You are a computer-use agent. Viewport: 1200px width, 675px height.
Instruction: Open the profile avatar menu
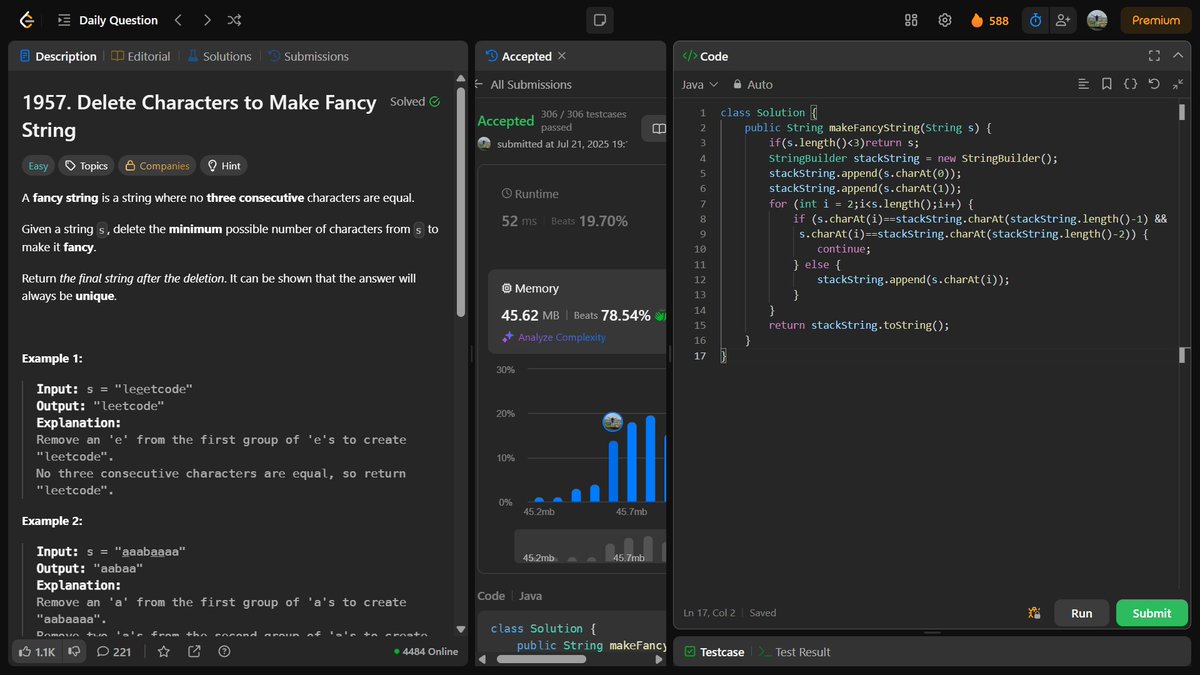pos(1097,20)
